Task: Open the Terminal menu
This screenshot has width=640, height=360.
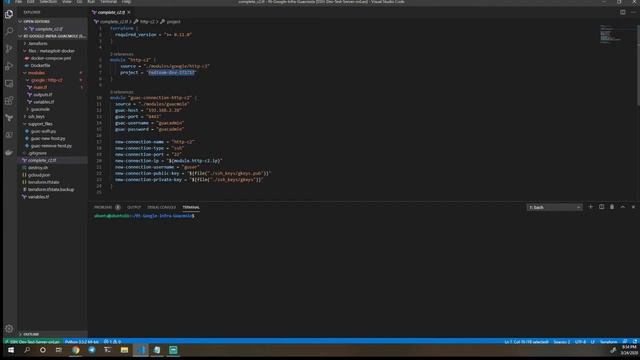Action: tap(108, 2)
